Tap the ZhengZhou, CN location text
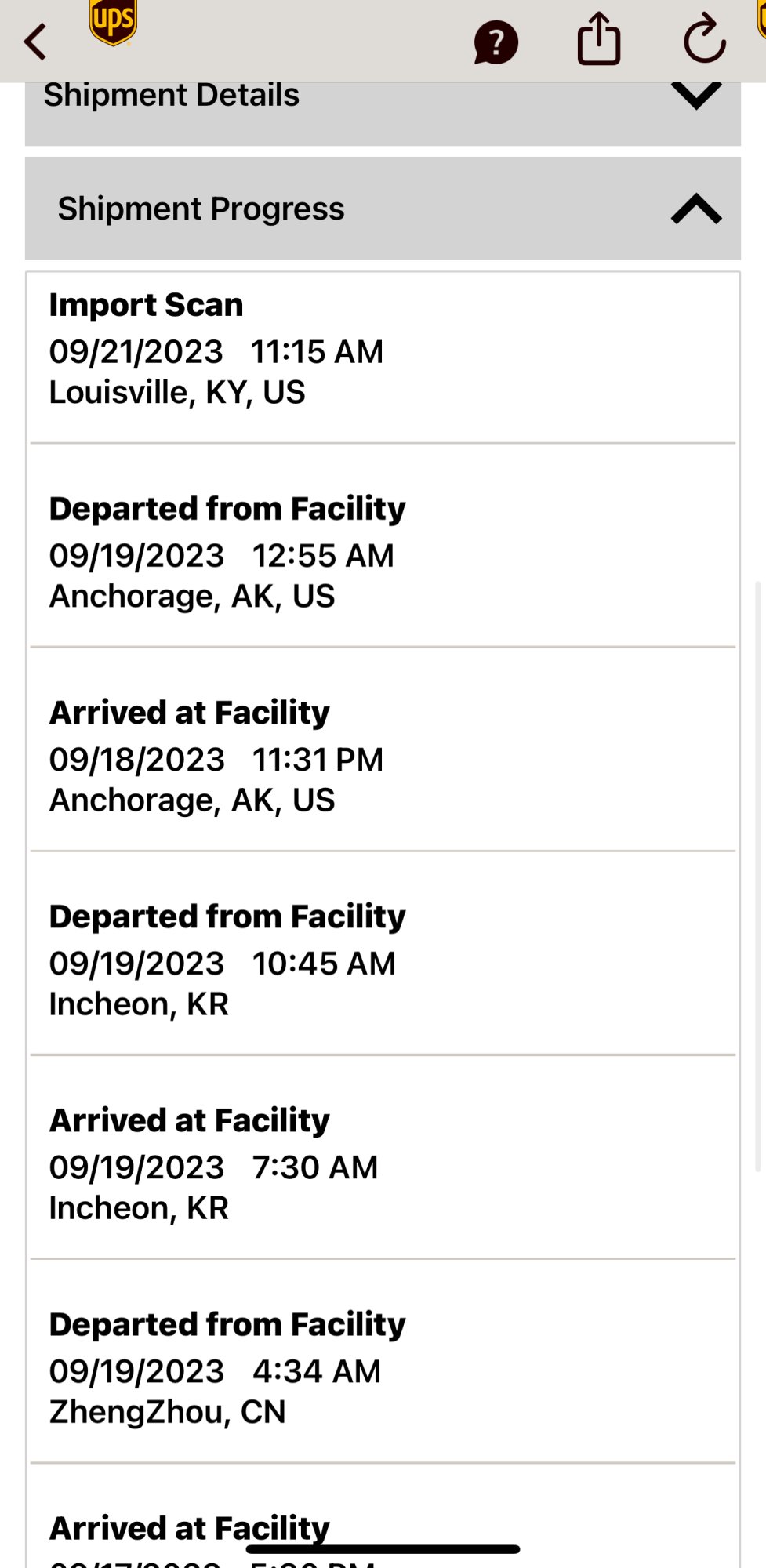The width and height of the screenshot is (766, 1568). [x=167, y=1412]
